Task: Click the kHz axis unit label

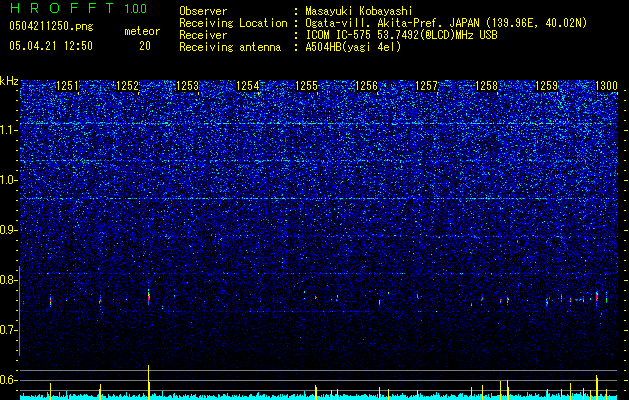Action: click(9, 81)
